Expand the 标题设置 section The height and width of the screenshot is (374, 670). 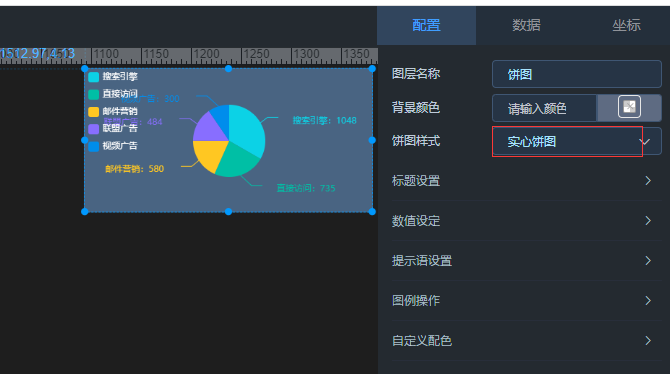[x=526, y=181]
